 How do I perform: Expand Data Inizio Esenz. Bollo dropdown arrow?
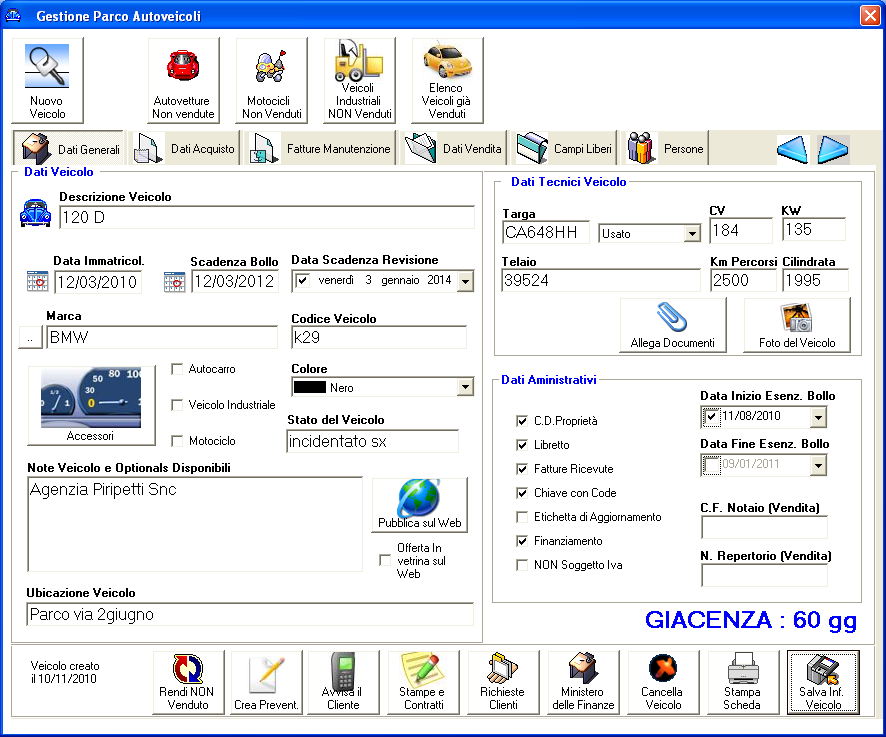tap(818, 418)
